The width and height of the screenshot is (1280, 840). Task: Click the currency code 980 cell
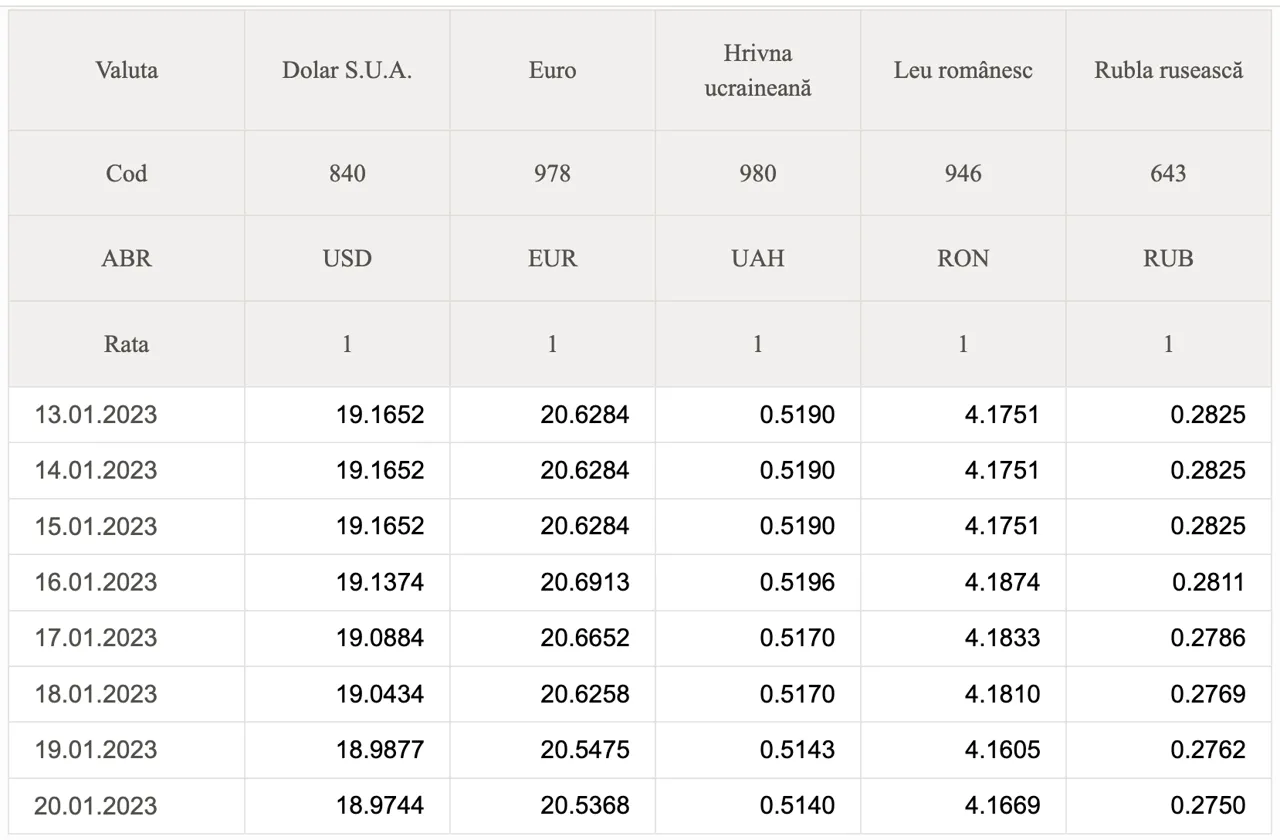758,173
